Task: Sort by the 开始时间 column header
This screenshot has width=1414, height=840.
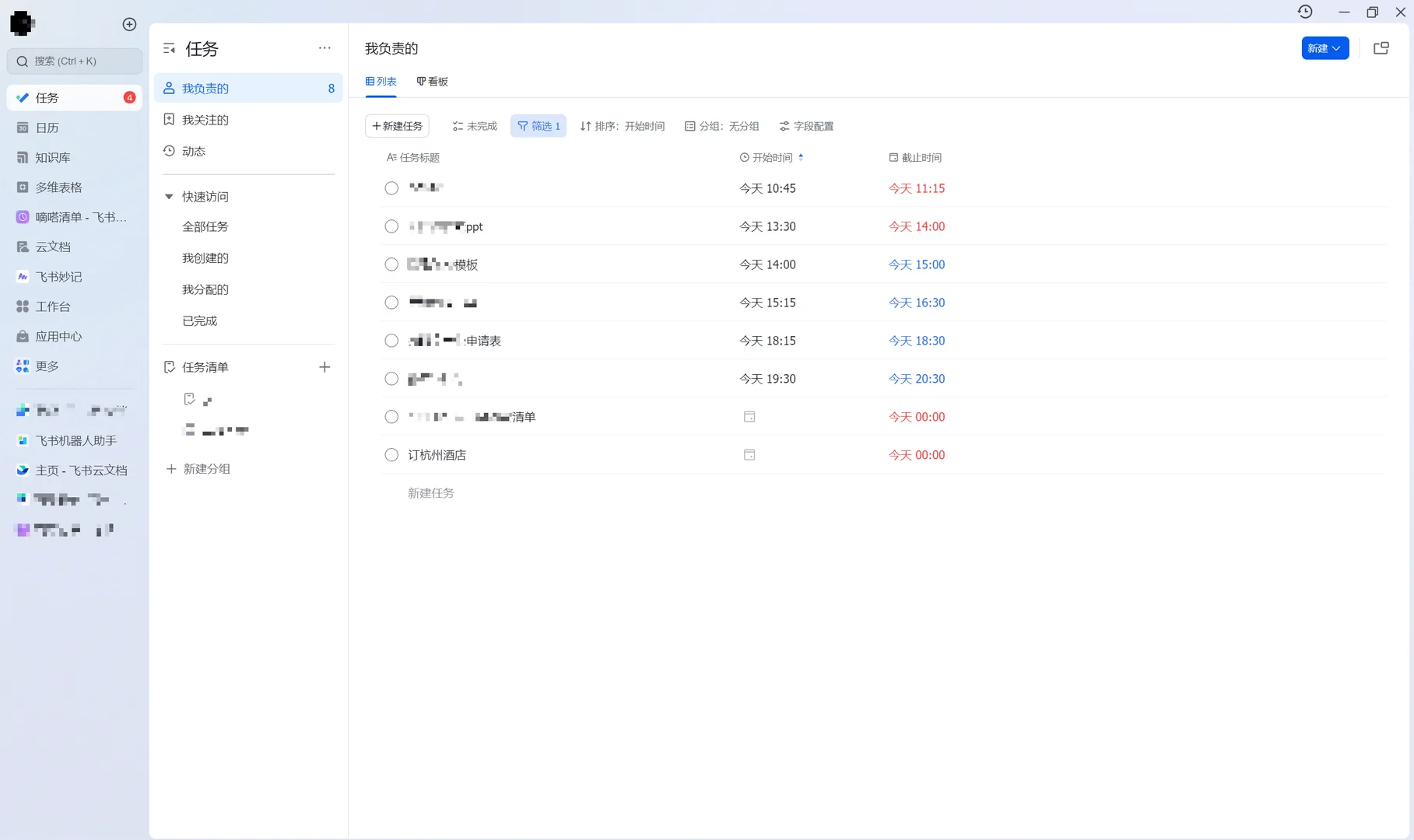Action: click(x=771, y=158)
